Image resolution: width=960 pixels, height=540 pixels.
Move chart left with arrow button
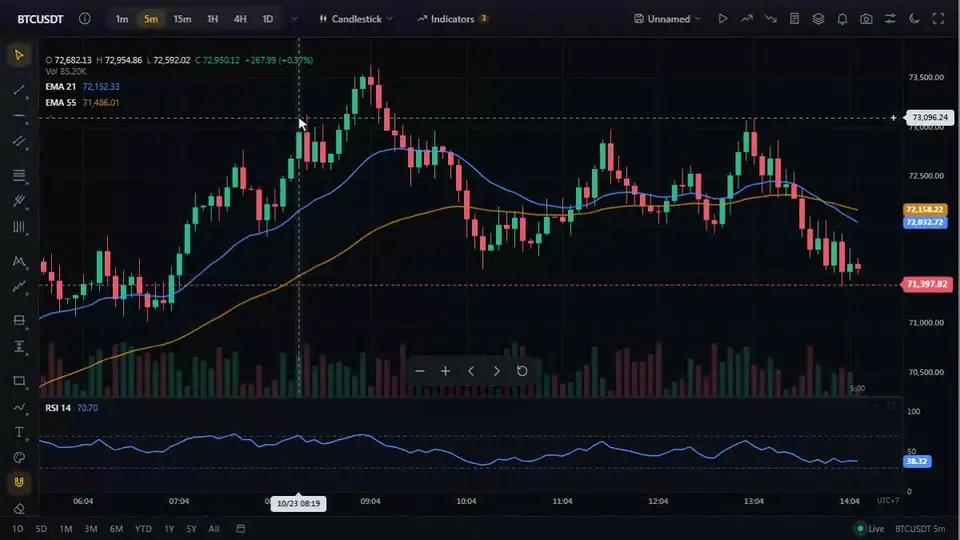pyautogui.click(x=471, y=371)
